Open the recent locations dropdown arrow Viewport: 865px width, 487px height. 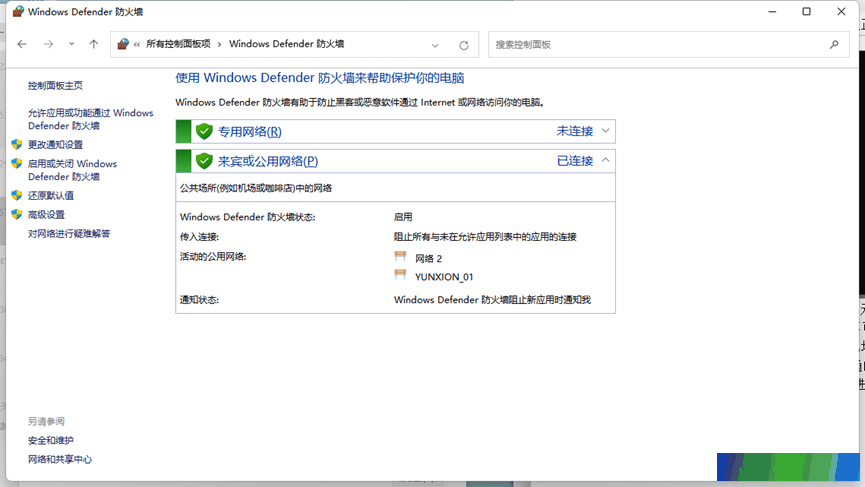(72, 44)
